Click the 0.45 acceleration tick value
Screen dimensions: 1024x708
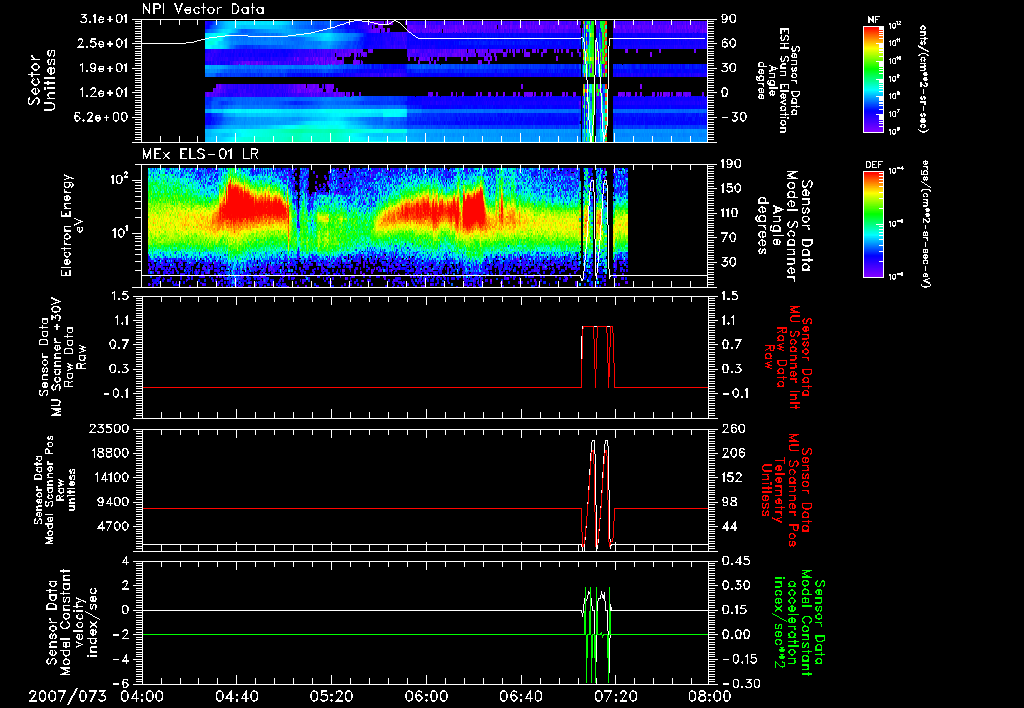point(734,561)
